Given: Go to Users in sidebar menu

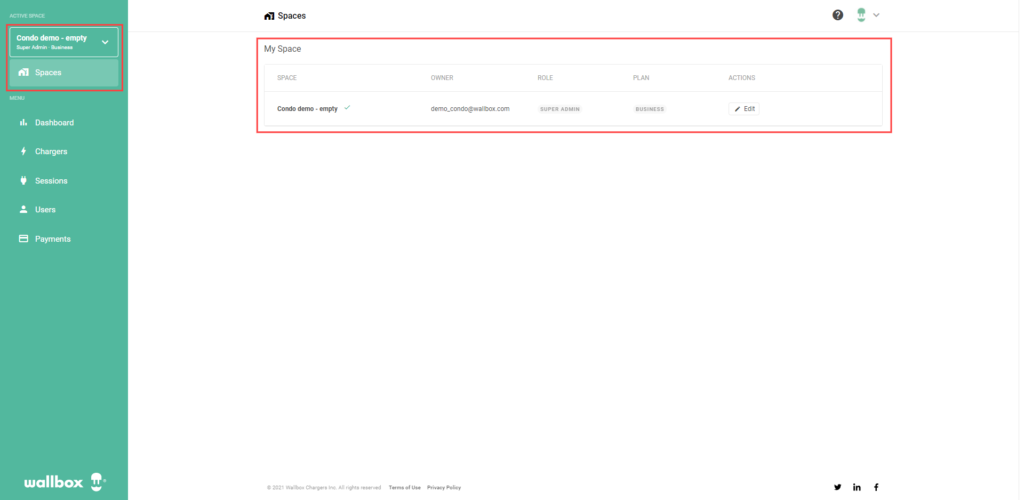Looking at the screenshot, I should tap(45, 210).
